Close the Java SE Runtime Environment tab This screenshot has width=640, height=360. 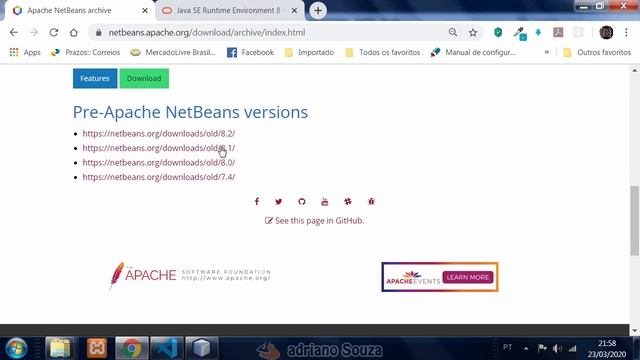point(294,11)
